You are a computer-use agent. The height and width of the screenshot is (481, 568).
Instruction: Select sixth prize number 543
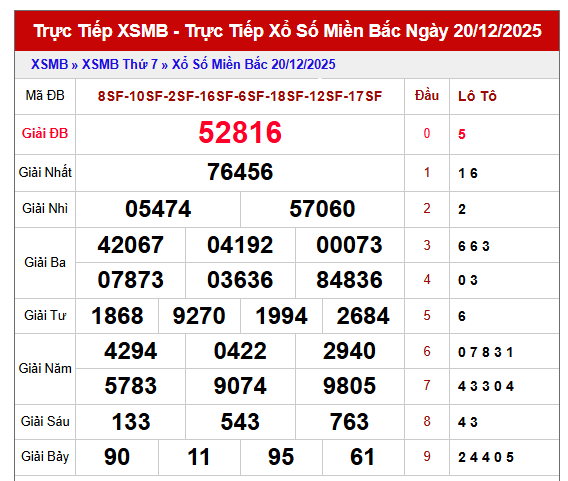(x=240, y=422)
